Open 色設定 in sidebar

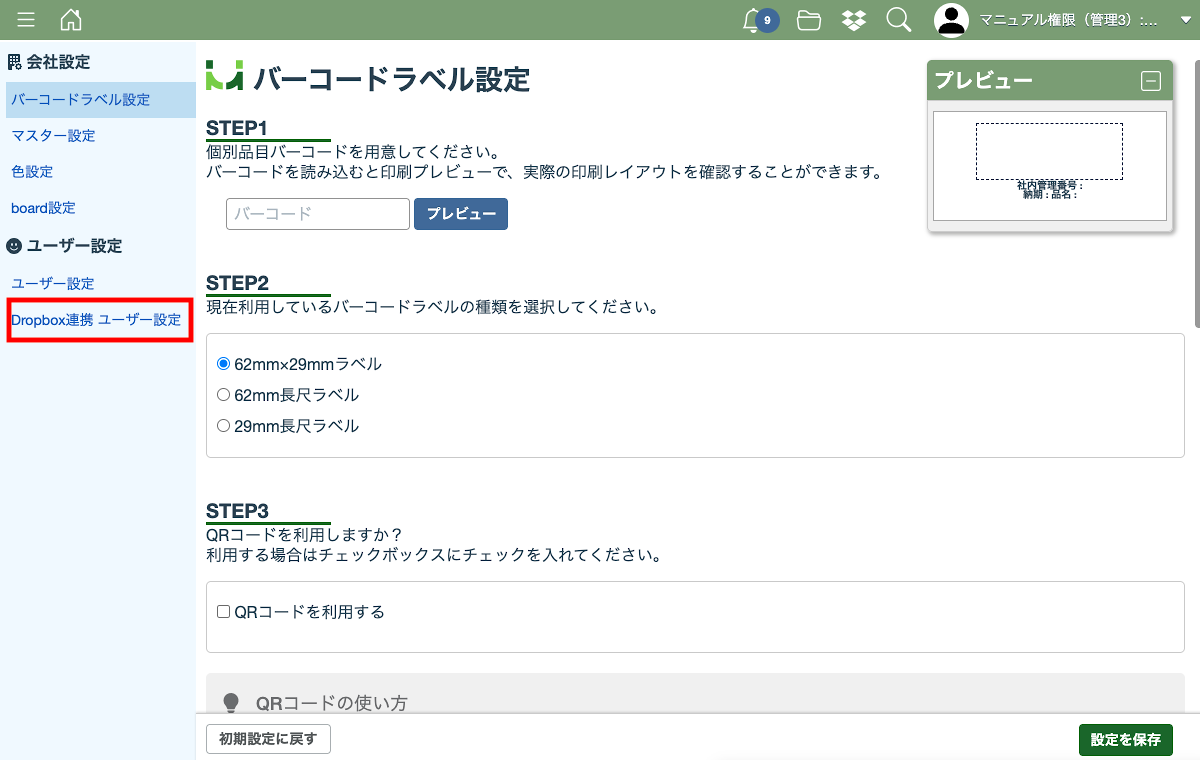pyautogui.click(x=32, y=172)
